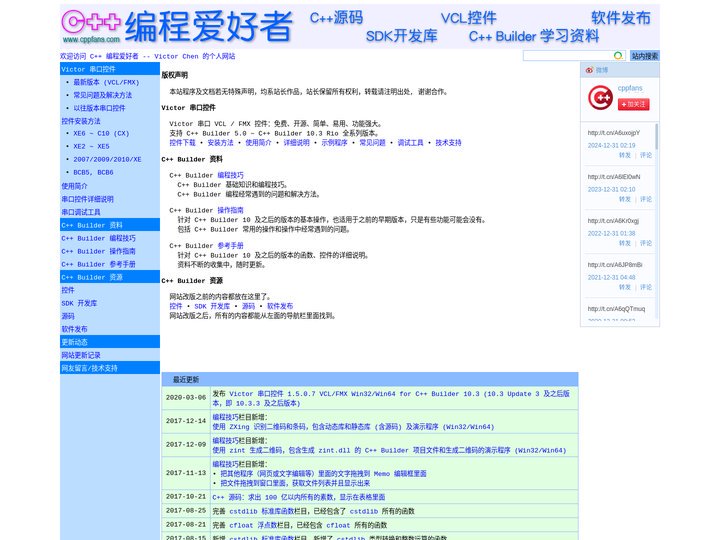Open 软件发布 sidebar link

click(x=74, y=329)
